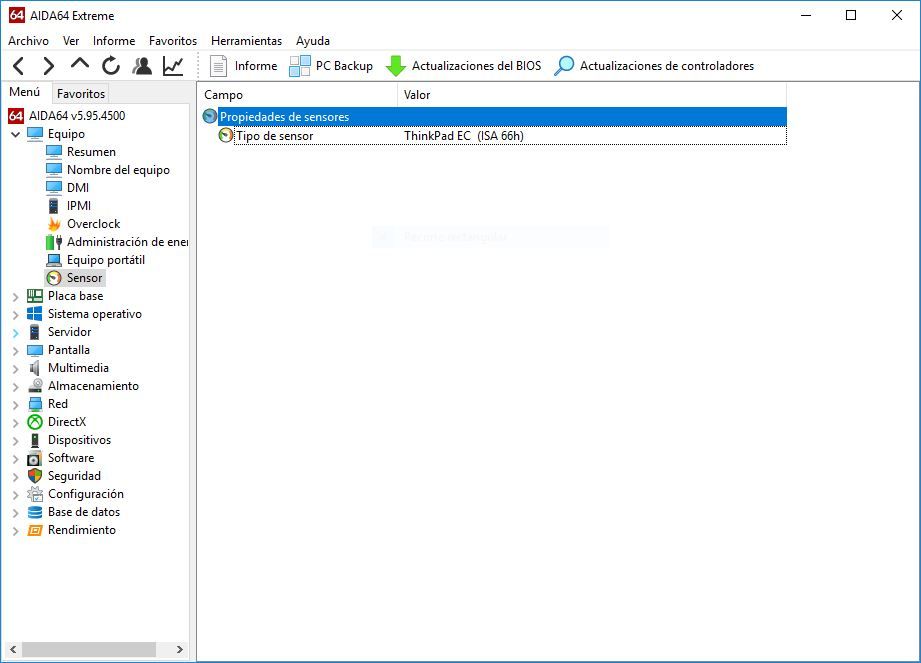The height and width of the screenshot is (663, 921).
Task: Click the Valor column header
Action: (x=592, y=95)
